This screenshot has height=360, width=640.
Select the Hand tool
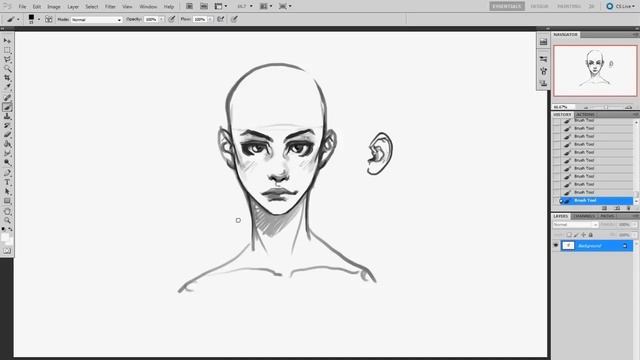click(x=7, y=211)
